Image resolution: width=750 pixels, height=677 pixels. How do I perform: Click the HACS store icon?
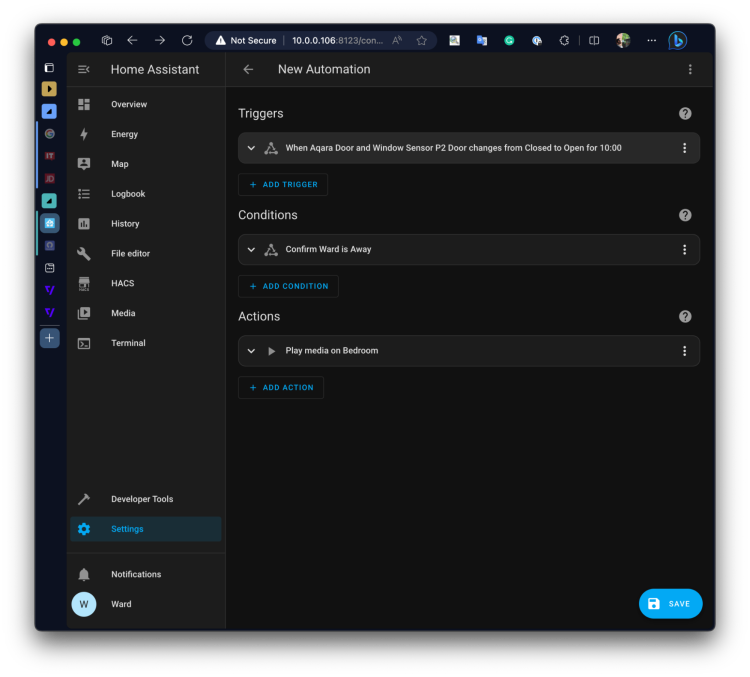[x=84, y=283]
